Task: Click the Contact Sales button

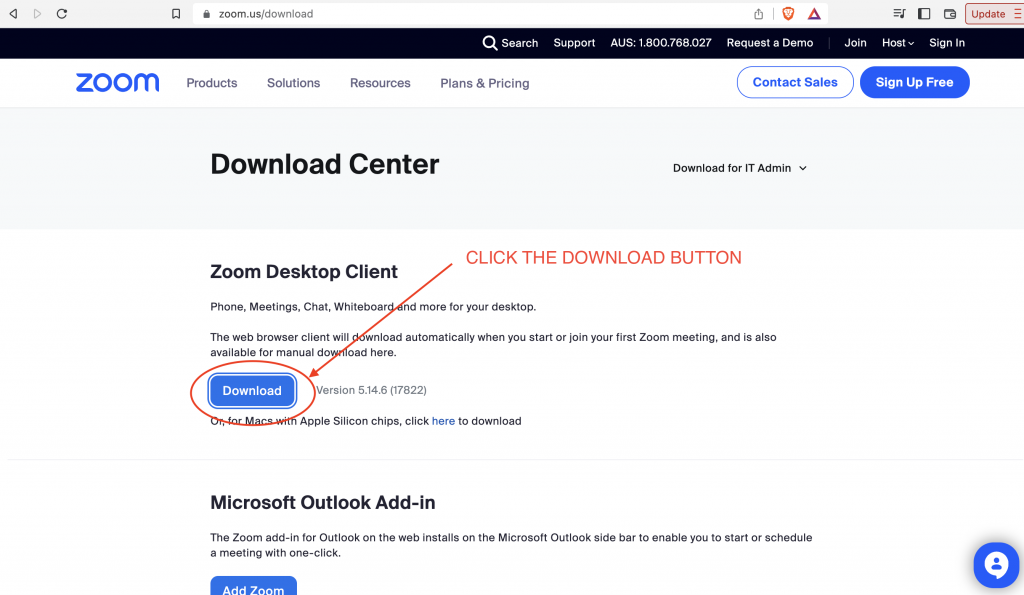Action: [x=795, y=82]
